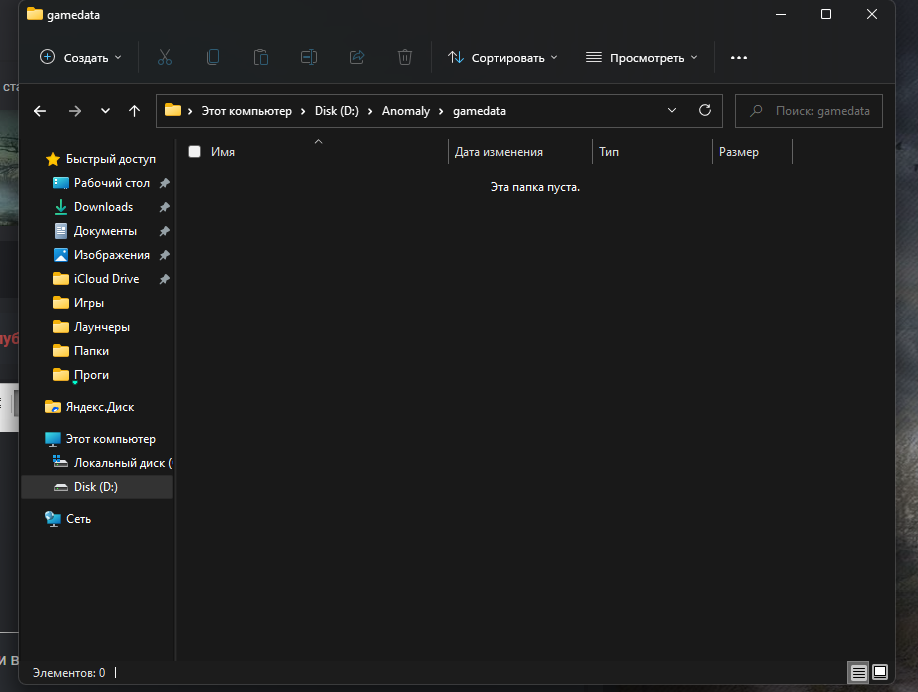The image size is (918, 692).
Task: Click the Paste clipboard icon
Action: [x=261, y=57]
